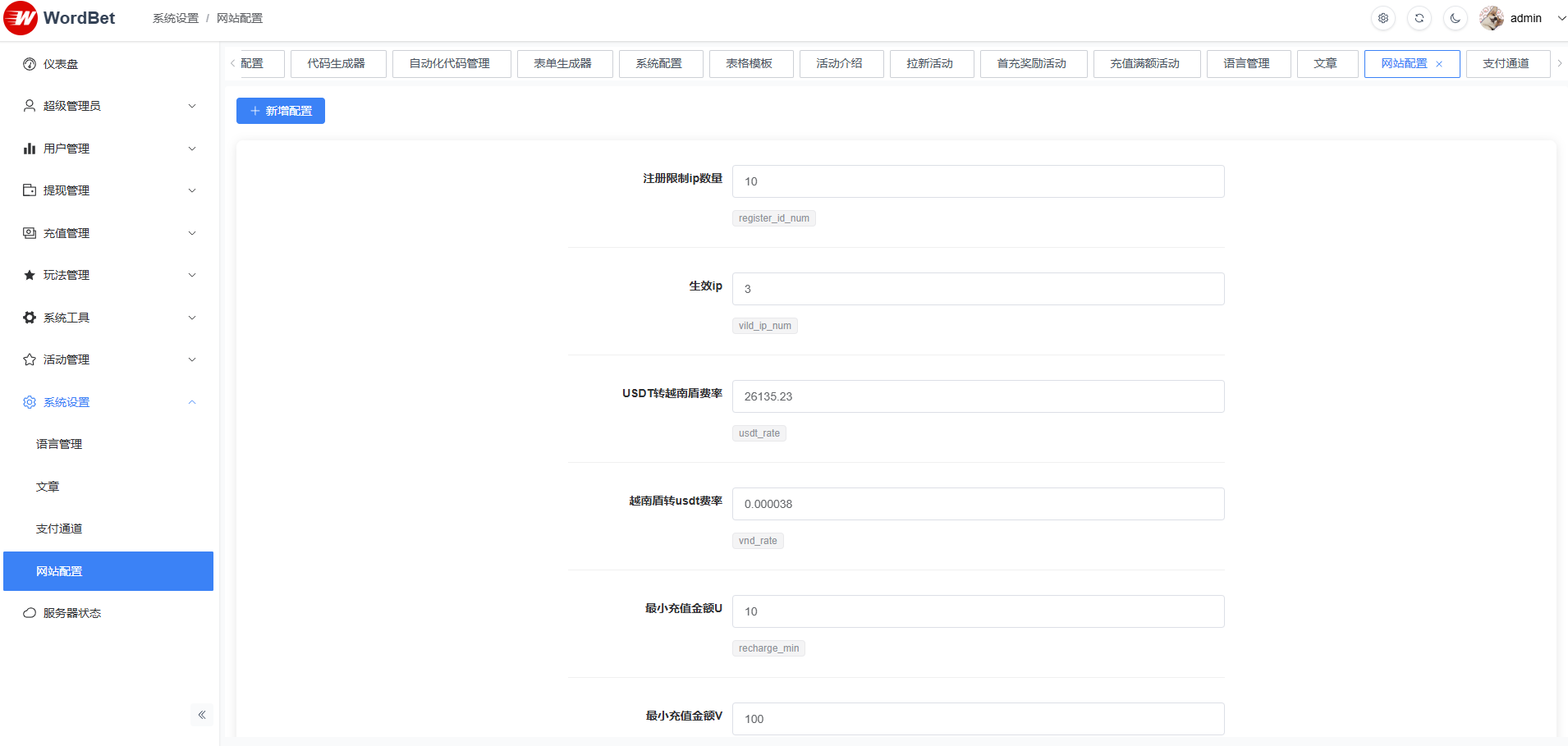Open 仪表盘 dashboard from sidebar
The height and width of the screenshot is (746, 1568).
pyautogui.click(x=61, y=64)
